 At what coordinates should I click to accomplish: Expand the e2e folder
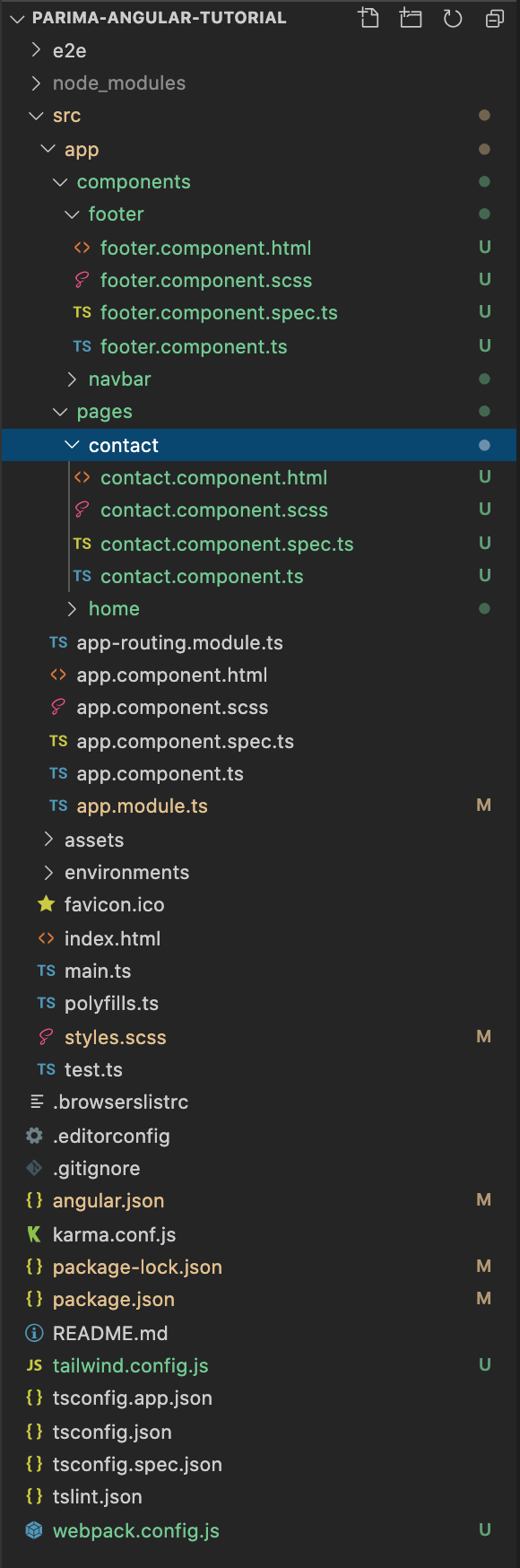[x=36, y=50]
